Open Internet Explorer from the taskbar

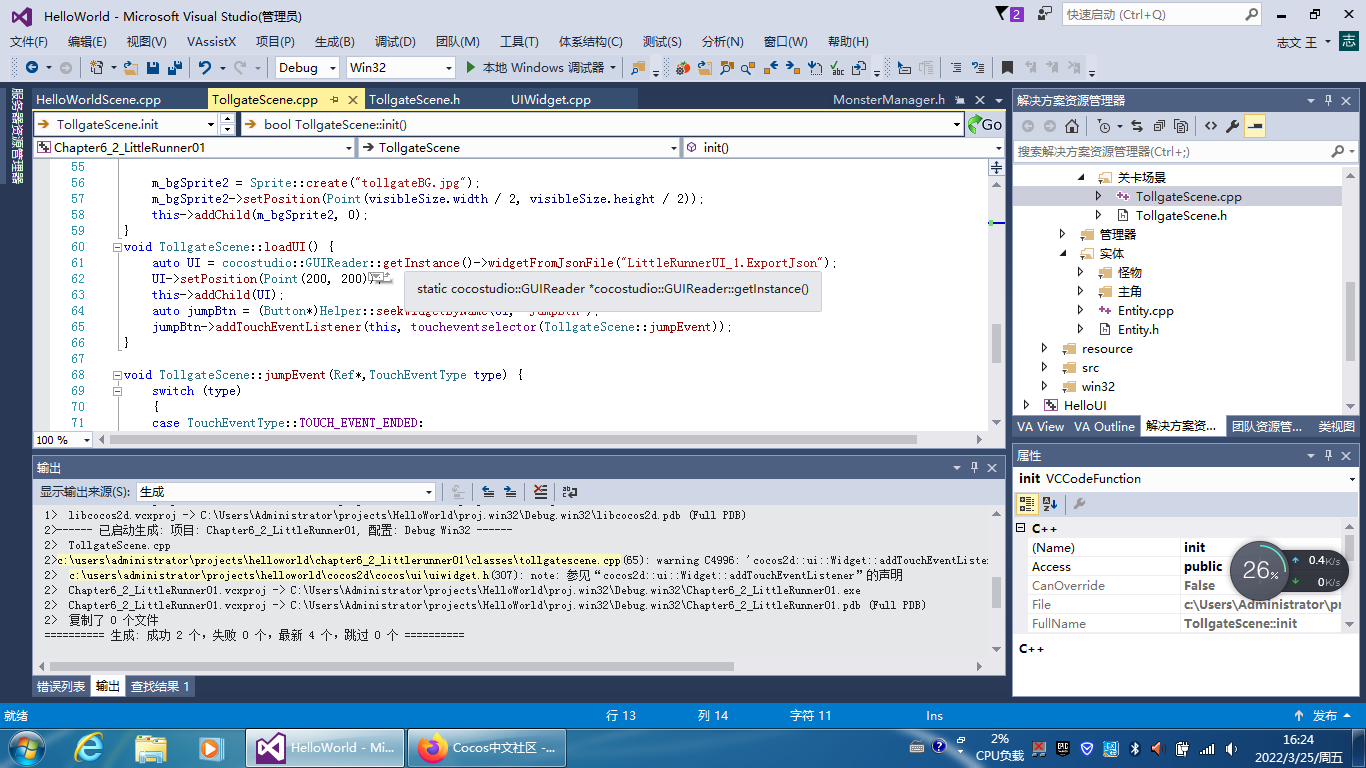(90, 748)
